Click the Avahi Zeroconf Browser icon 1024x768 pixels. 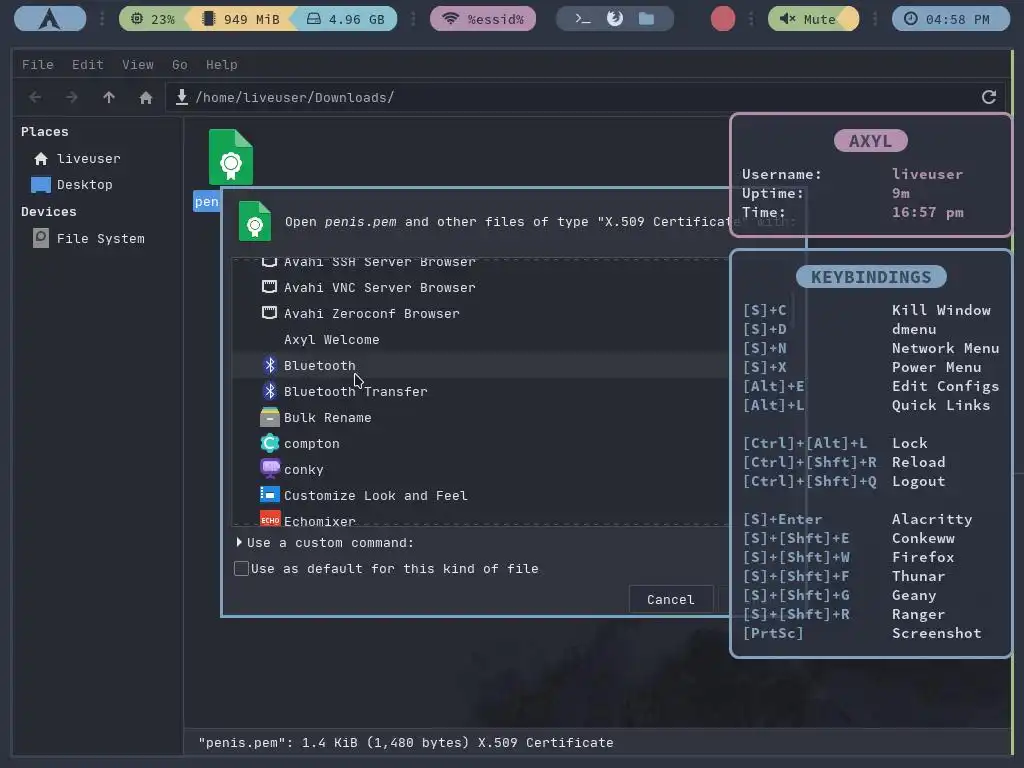click(x=269, y=313)
